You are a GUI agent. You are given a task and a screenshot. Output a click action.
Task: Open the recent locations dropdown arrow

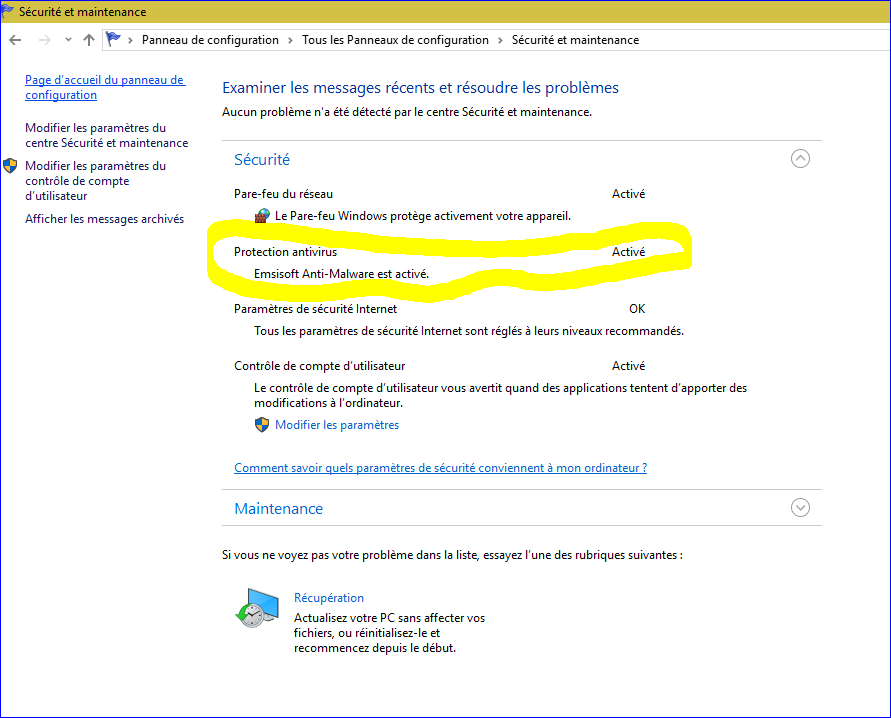coord(68,40)
